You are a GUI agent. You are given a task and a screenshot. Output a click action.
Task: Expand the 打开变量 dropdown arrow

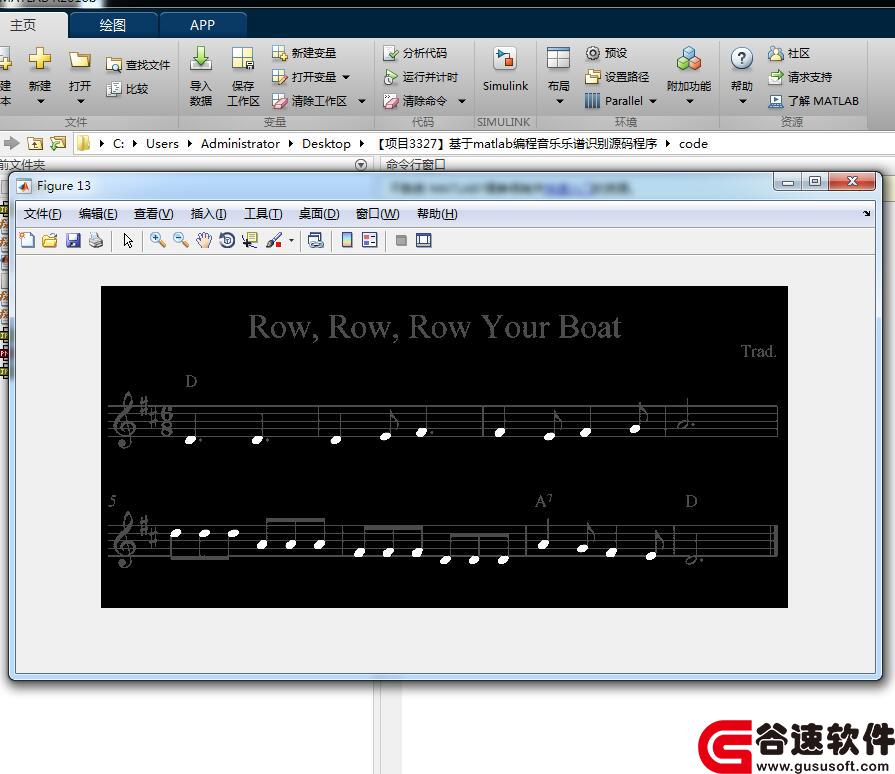click(x=346, y=77)
